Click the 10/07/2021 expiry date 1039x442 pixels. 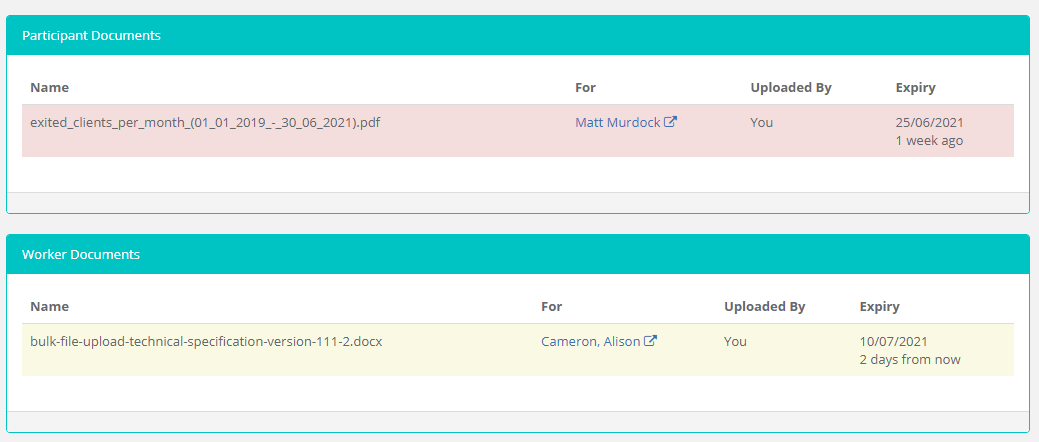point(893,342)
